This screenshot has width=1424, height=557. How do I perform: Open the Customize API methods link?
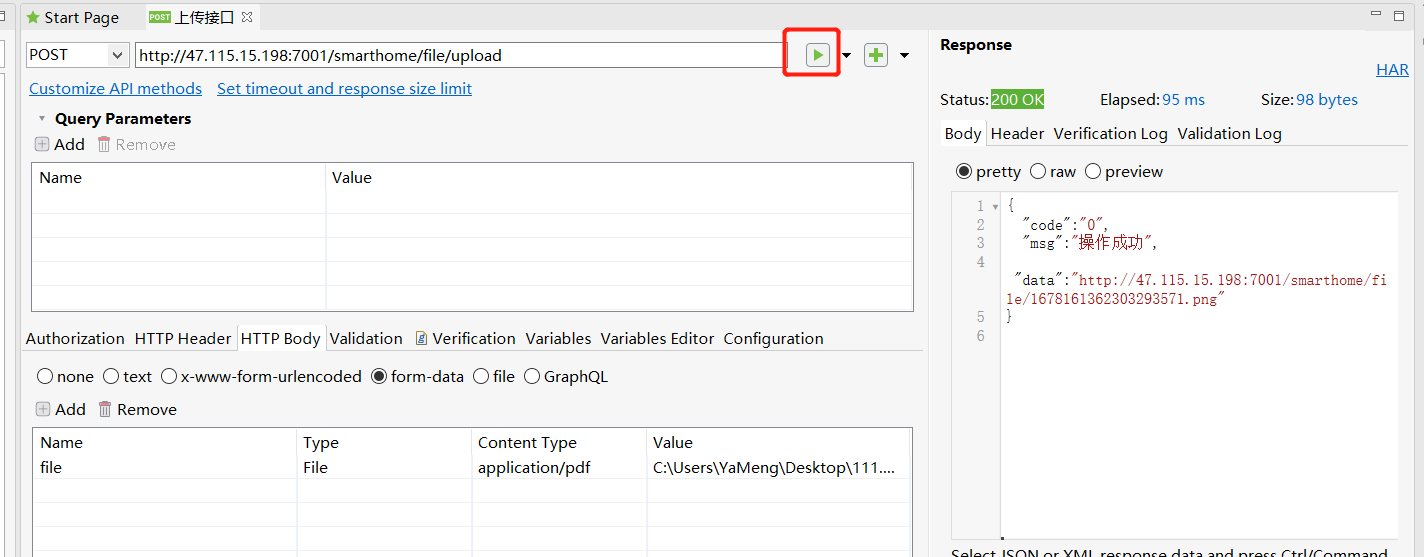115,88
